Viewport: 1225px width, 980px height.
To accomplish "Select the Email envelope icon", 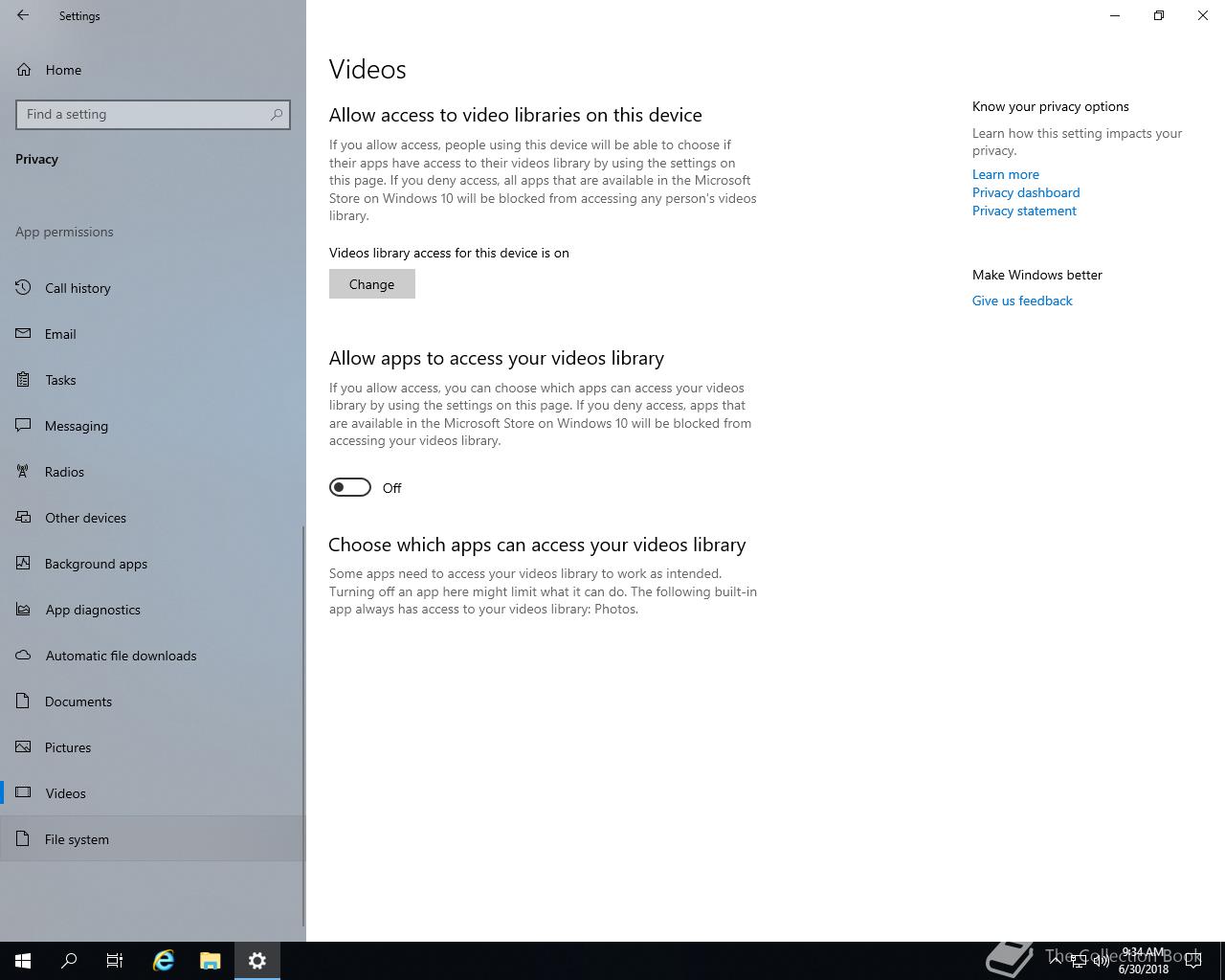I will pyautogui.click(x=24, y=334).
